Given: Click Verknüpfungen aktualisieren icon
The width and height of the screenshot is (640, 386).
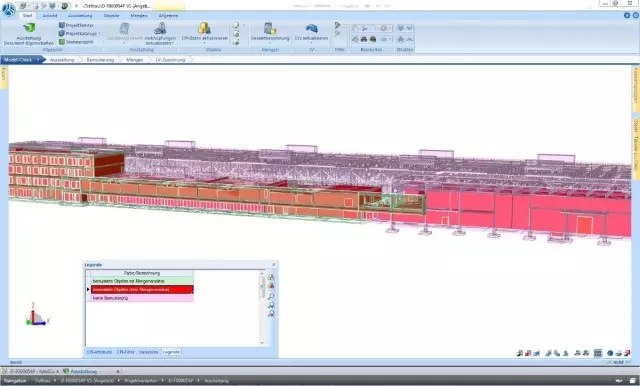Looking at the screenshot, I should [160, 28].
